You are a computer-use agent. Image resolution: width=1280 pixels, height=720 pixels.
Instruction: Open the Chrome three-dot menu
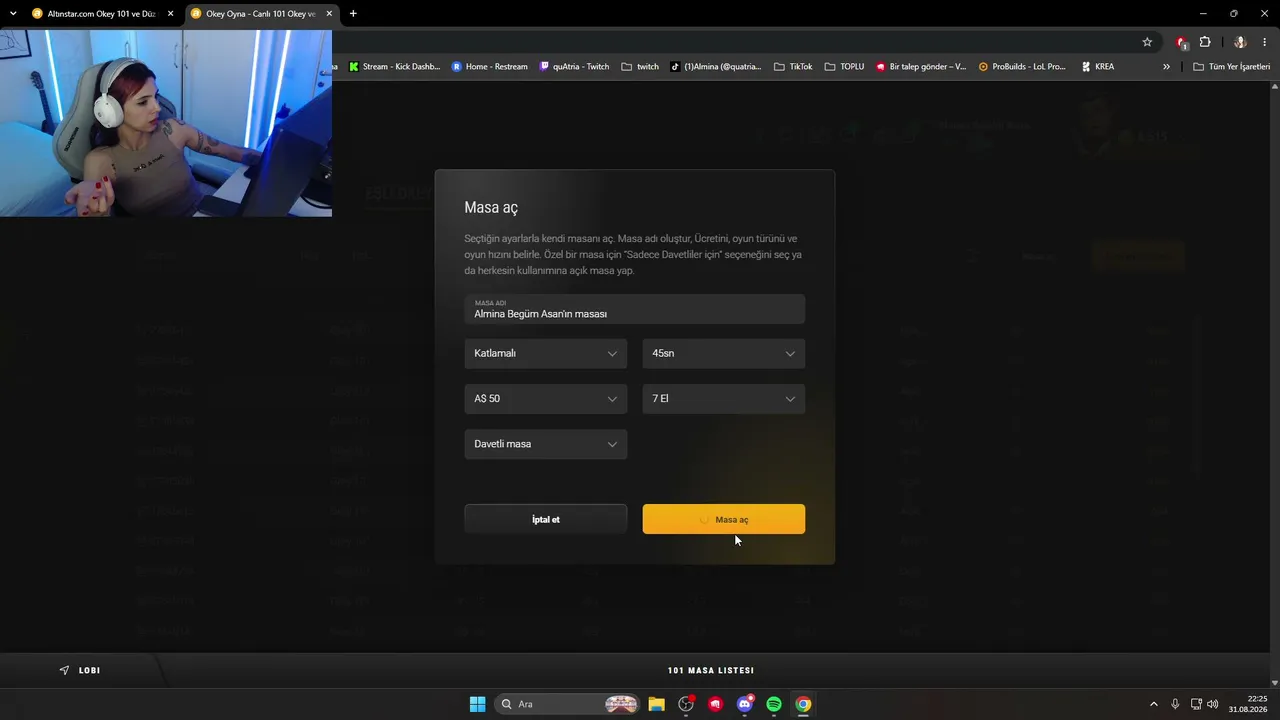1265,42
